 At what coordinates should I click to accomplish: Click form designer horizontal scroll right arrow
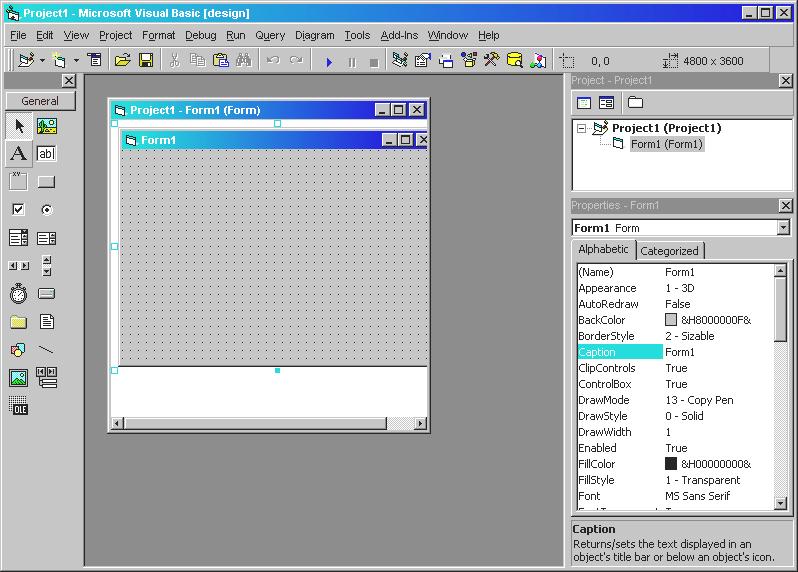coord(420,423)
